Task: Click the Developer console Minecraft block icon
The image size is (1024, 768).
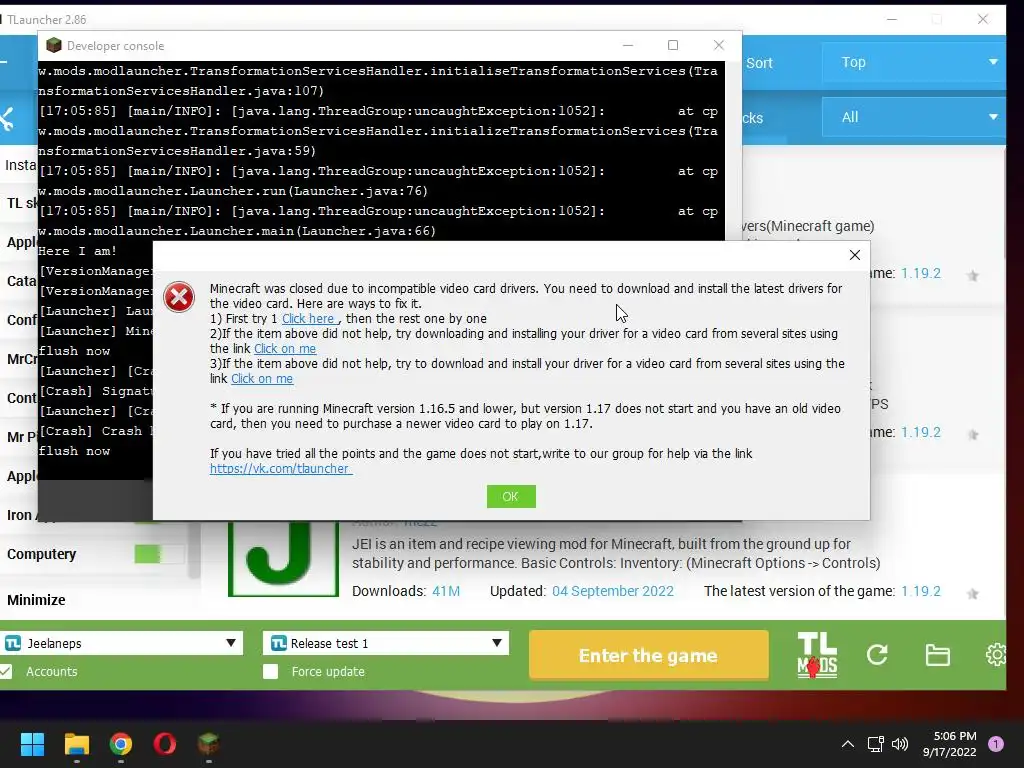Action: click(x=54, y=45)
